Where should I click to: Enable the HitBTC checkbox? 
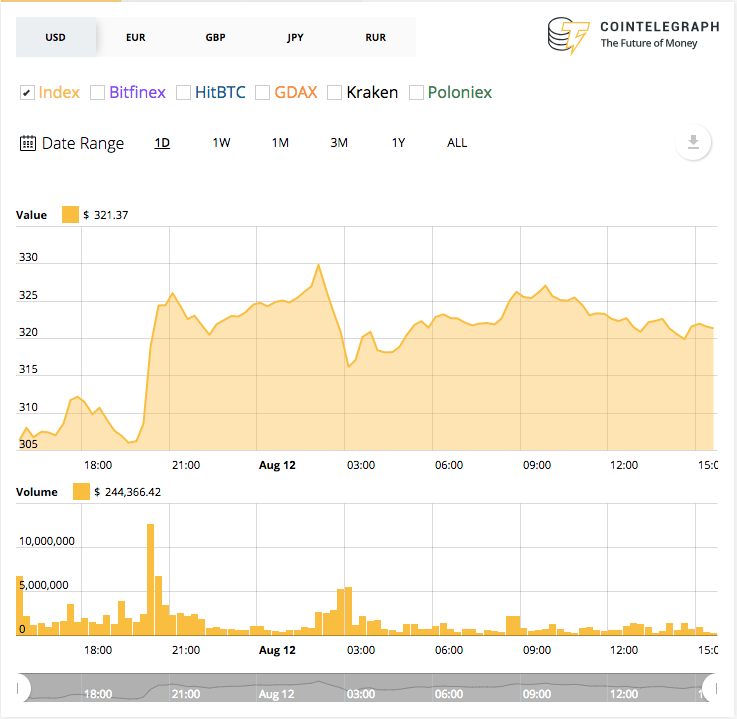tap(183, 93)
